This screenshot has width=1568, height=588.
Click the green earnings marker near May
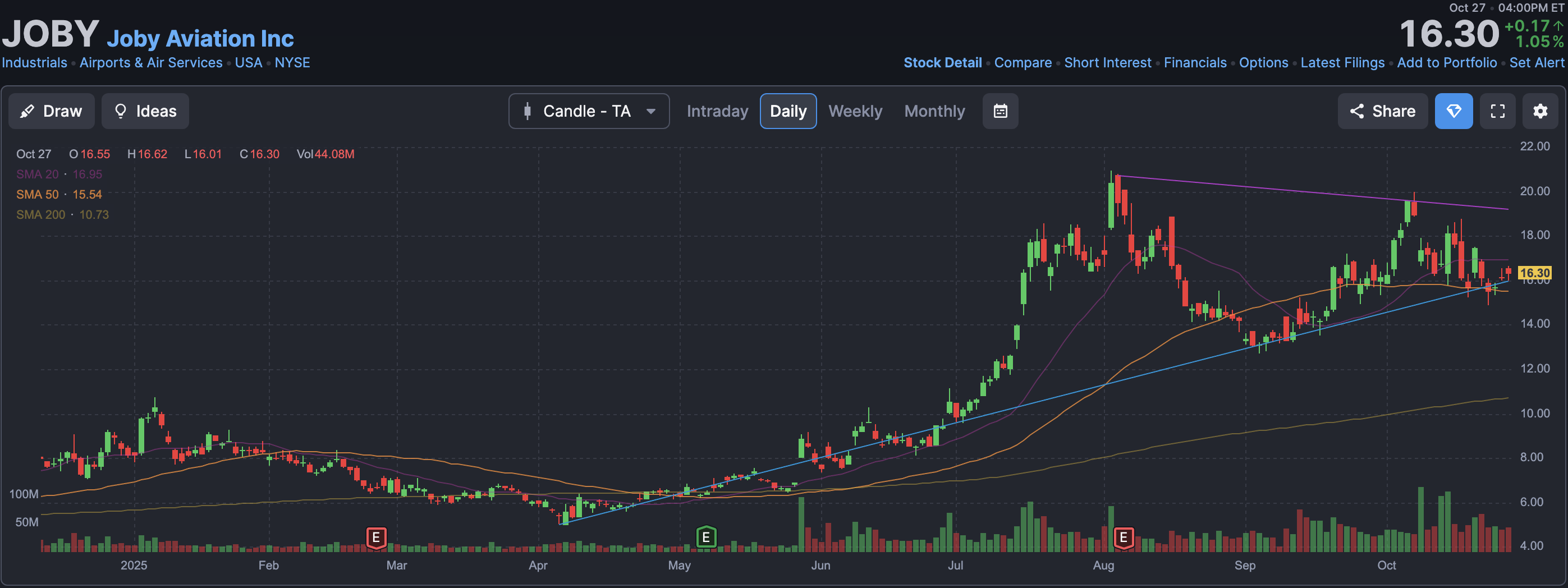click(x=706, y=538)
